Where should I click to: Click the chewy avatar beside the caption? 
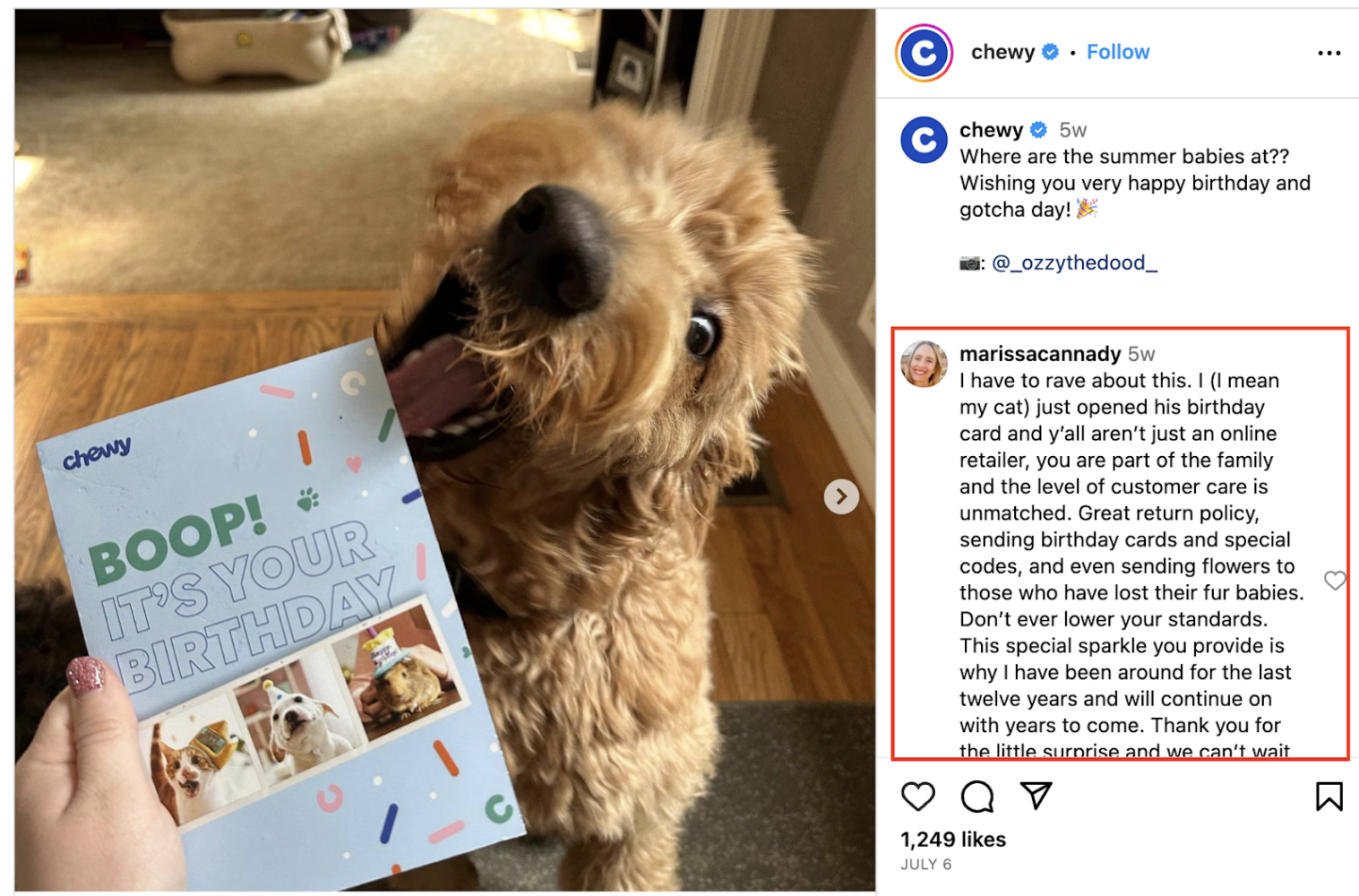tap(924, 140)
